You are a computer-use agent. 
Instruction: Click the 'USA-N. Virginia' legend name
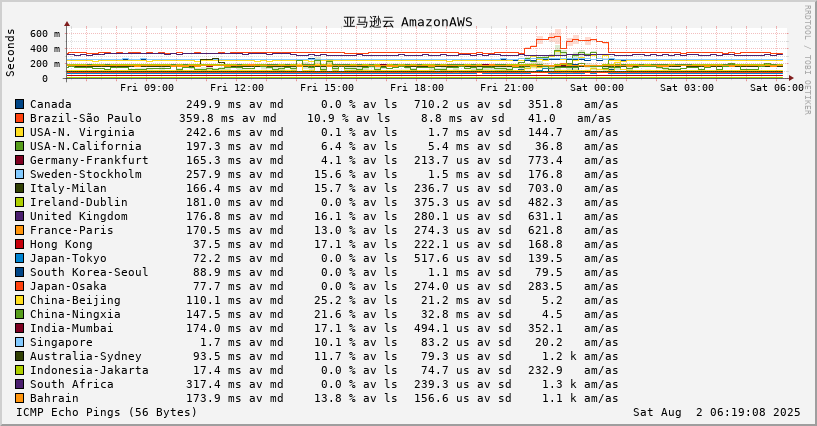tap(82, 132)
